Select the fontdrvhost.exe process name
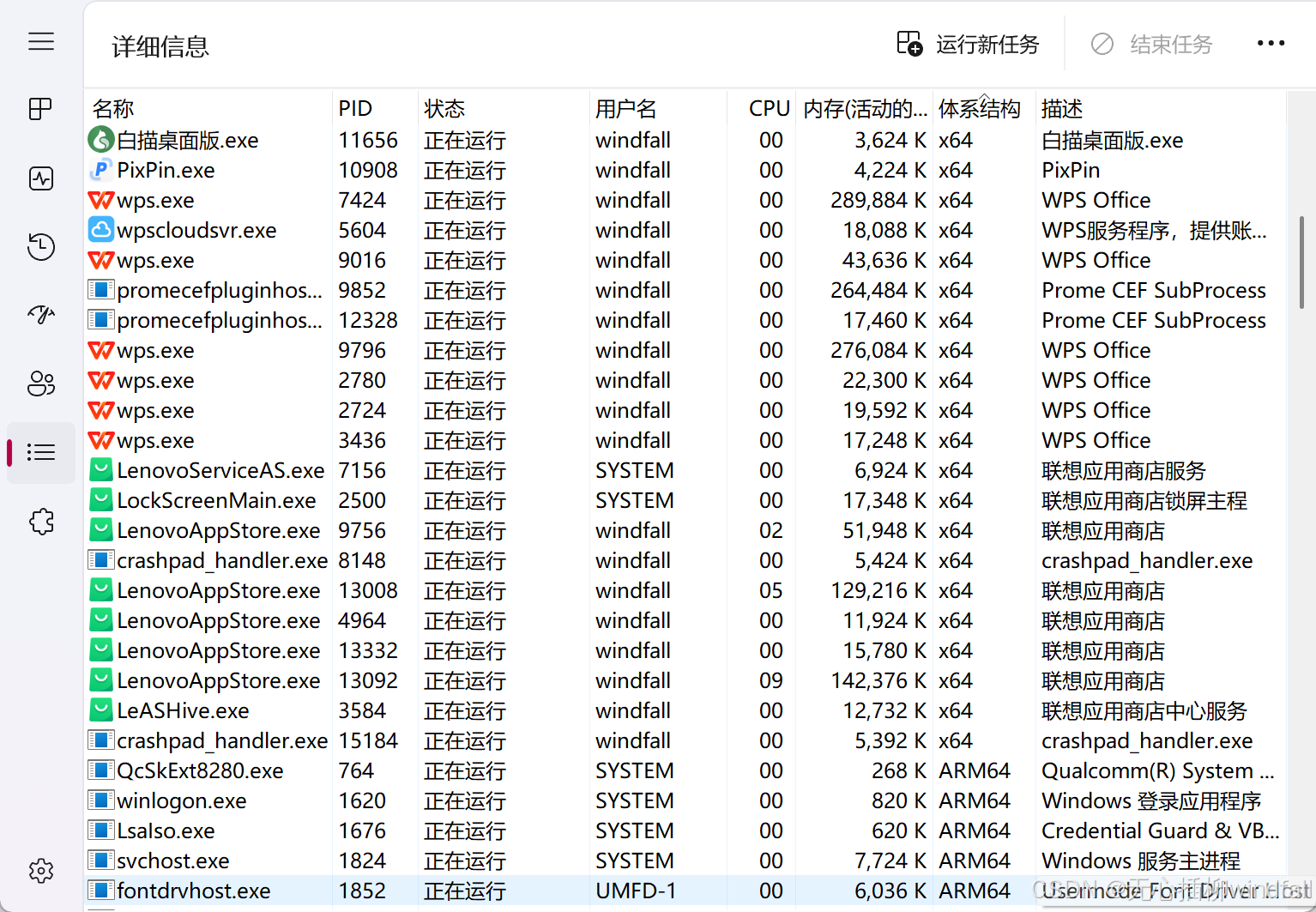The width and height of the screenshot is (1316, 912). coord(194,891)
